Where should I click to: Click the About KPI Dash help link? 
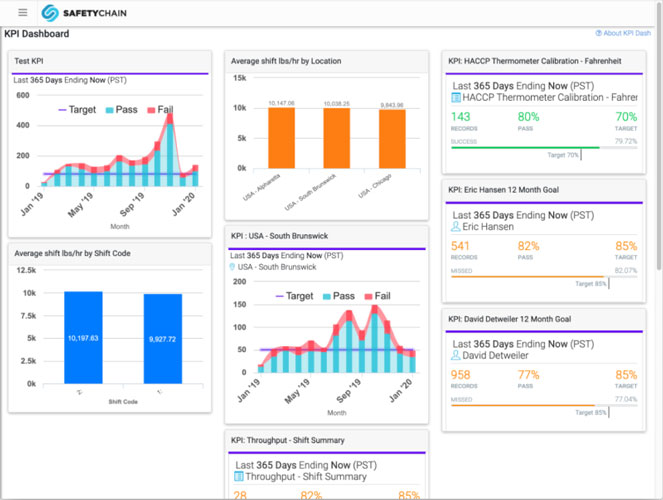point(623,34)
